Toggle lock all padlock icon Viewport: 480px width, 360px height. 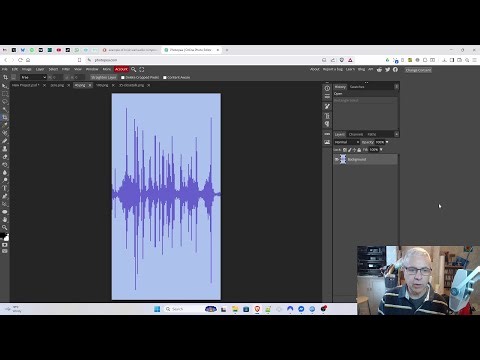(x=359, y=150)
